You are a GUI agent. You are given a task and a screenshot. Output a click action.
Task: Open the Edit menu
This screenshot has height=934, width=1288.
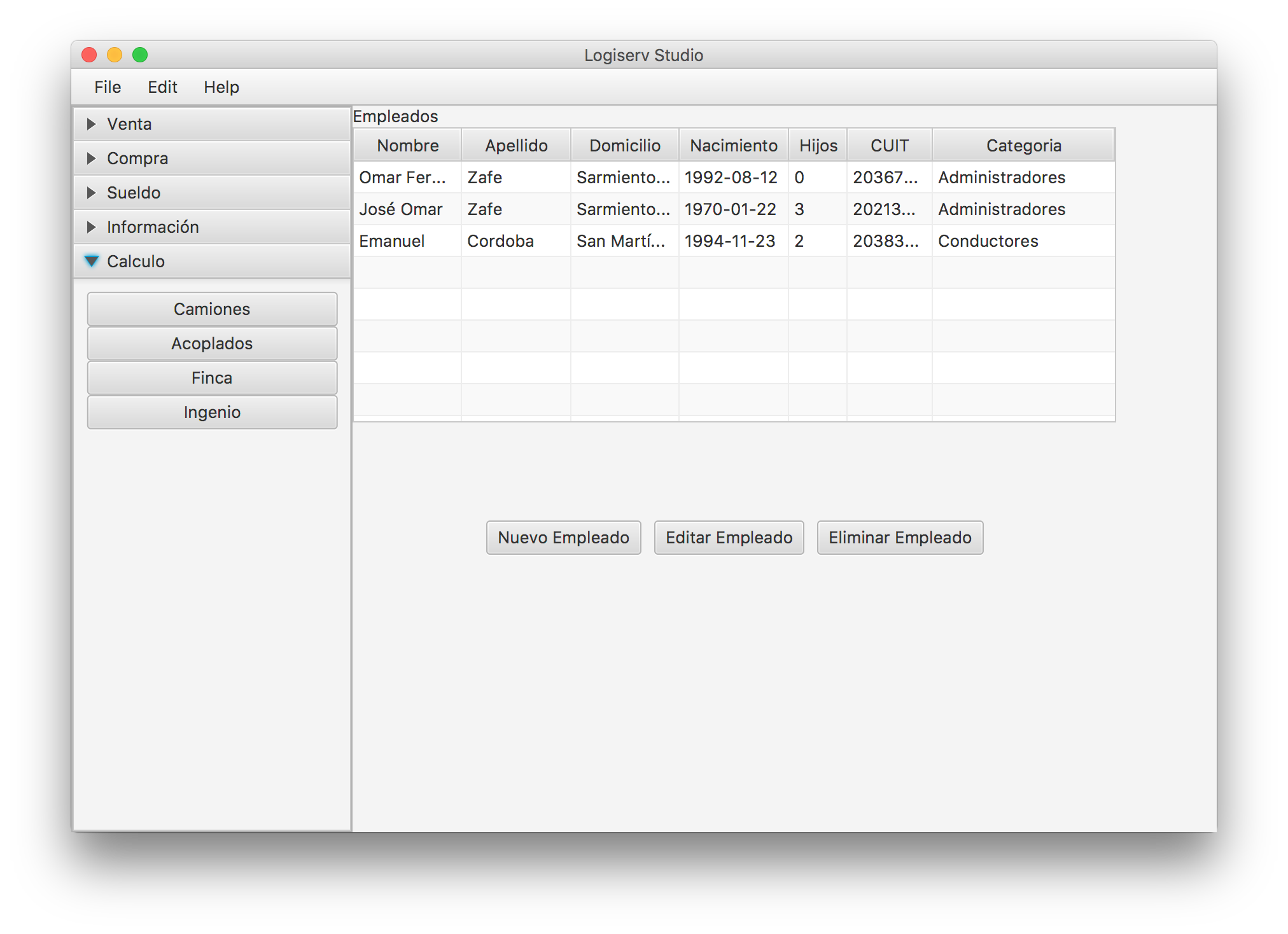[162, 87]
